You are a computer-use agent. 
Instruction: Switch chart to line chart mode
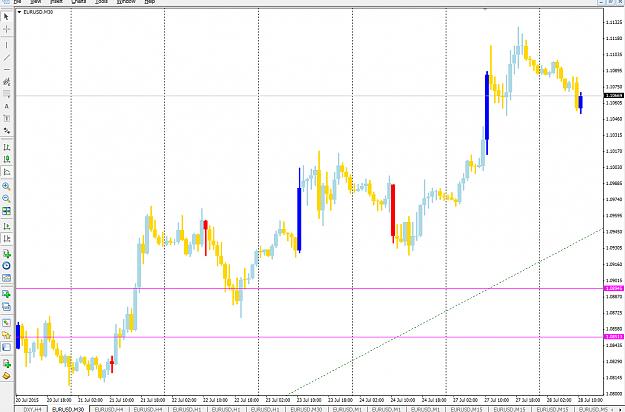click(x=6, y=172)
